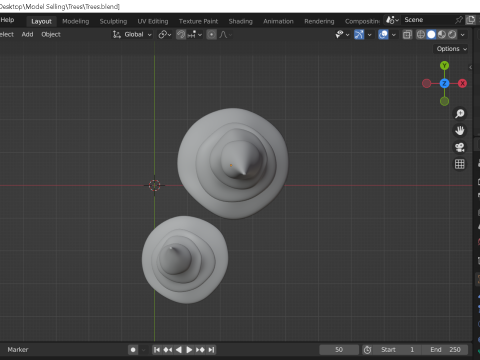The height and width of the screenshot is (360, 480).
Task: Select Solid viewport shading mode
Action: click(431, 34)
